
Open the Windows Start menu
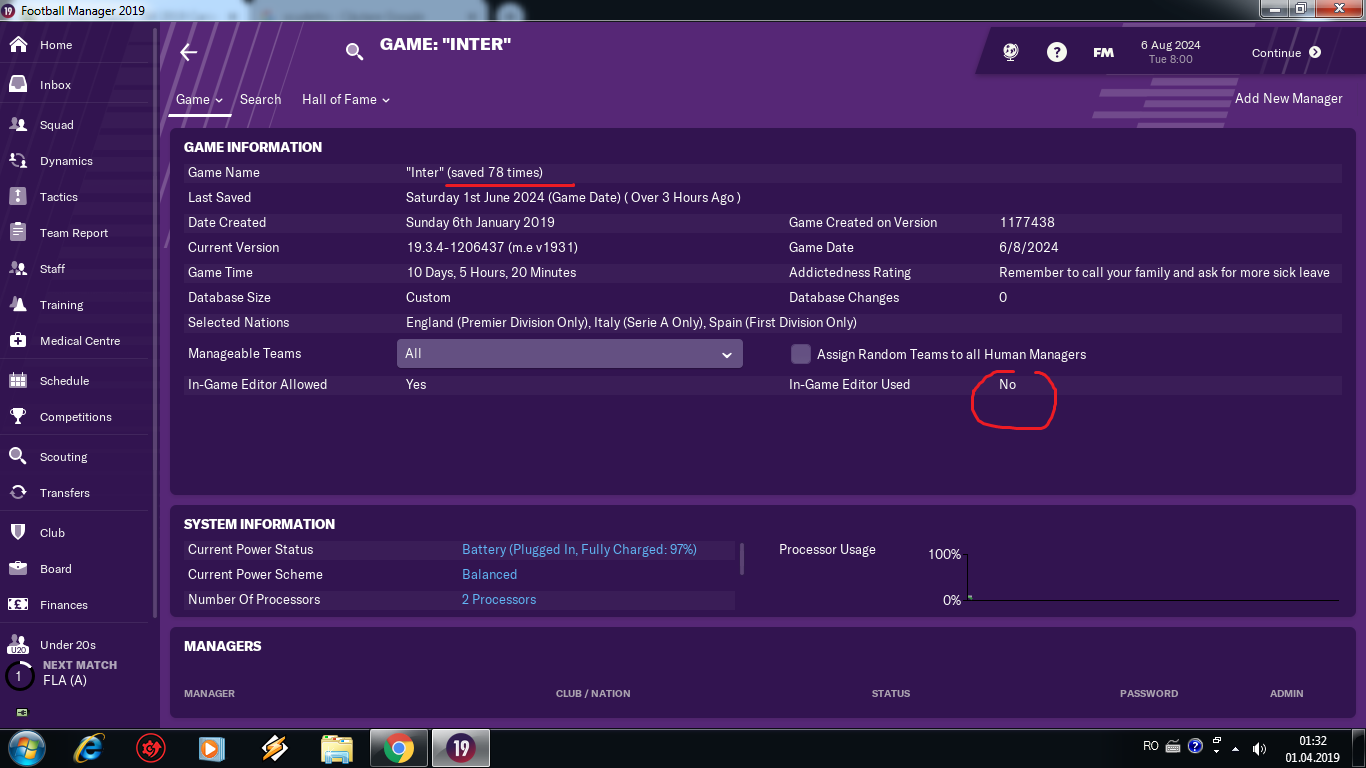[x=26, y=748]
